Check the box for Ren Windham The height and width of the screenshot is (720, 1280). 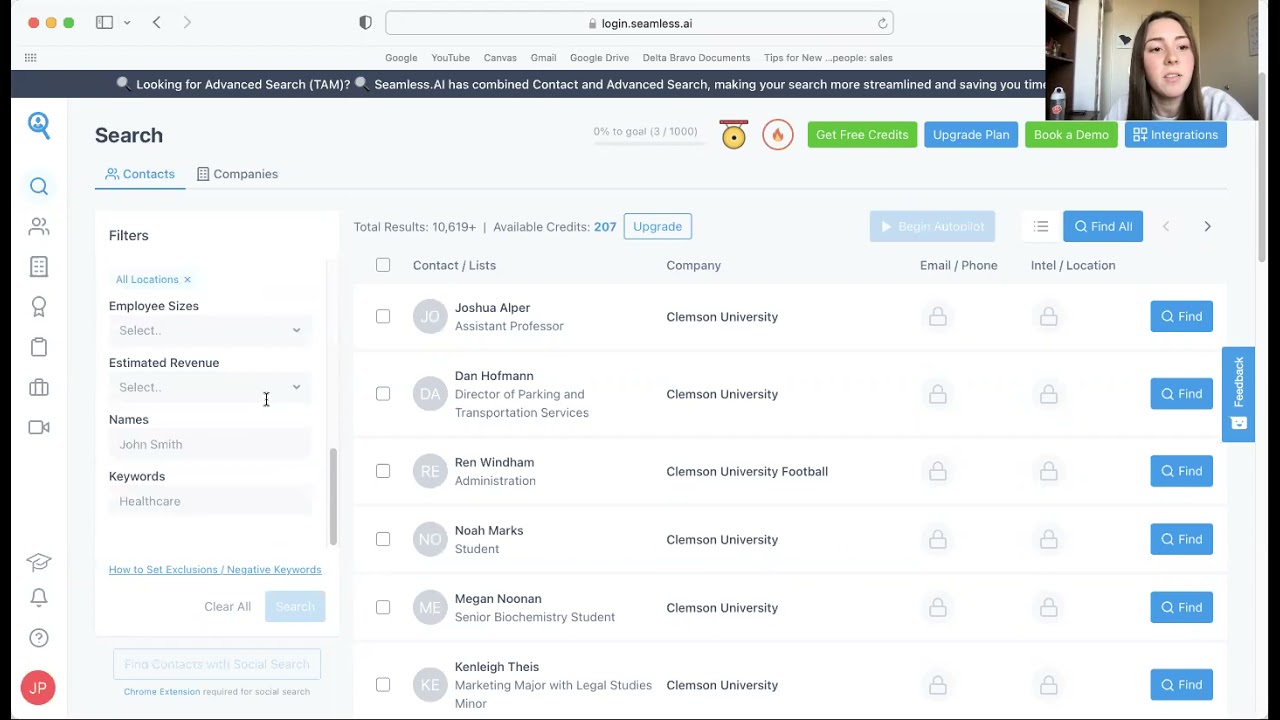pos(383,471)
